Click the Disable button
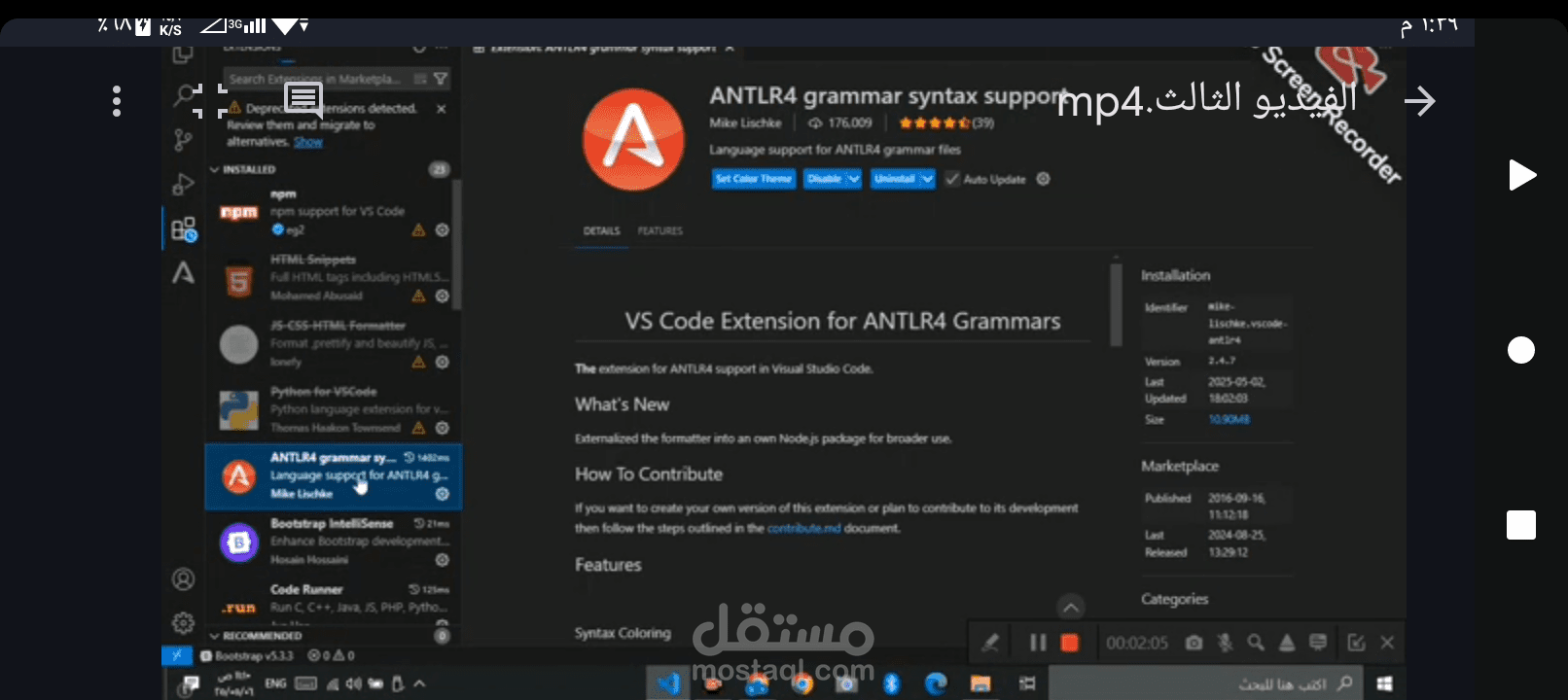This screenshot has height=700, width=1568. pyautogui.click(x=824, y=179)
